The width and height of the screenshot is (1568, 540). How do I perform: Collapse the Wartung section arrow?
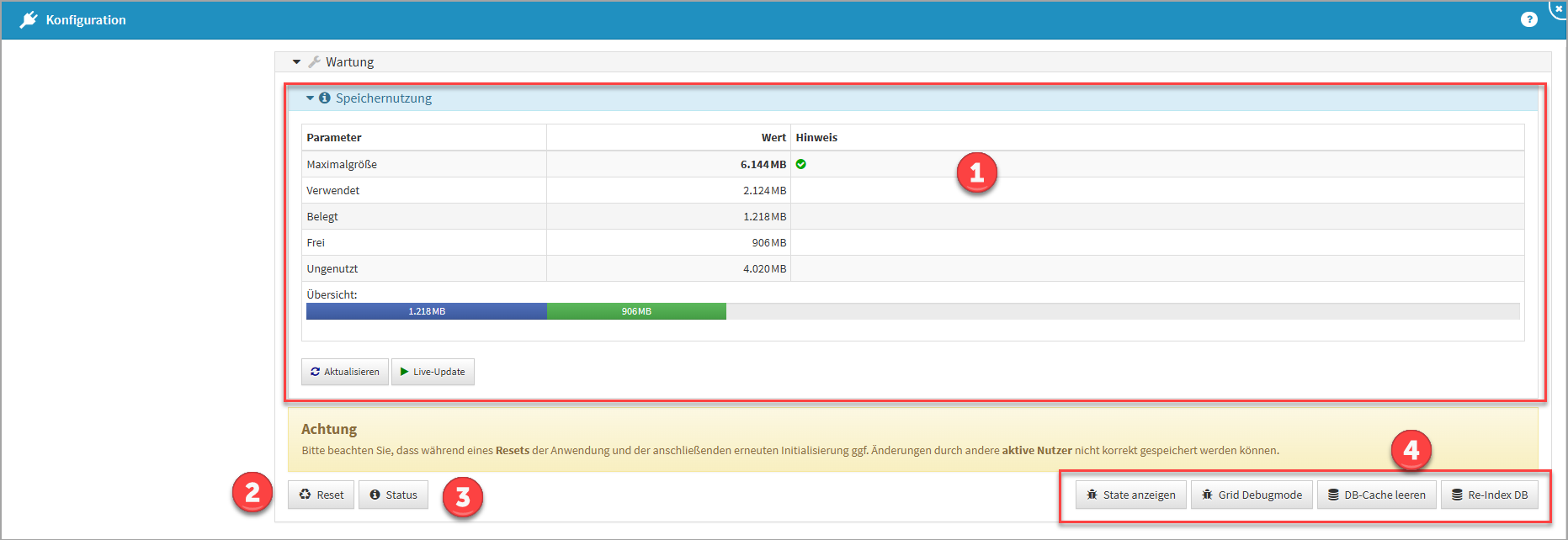pyautogui.click(x=296, y=62)
